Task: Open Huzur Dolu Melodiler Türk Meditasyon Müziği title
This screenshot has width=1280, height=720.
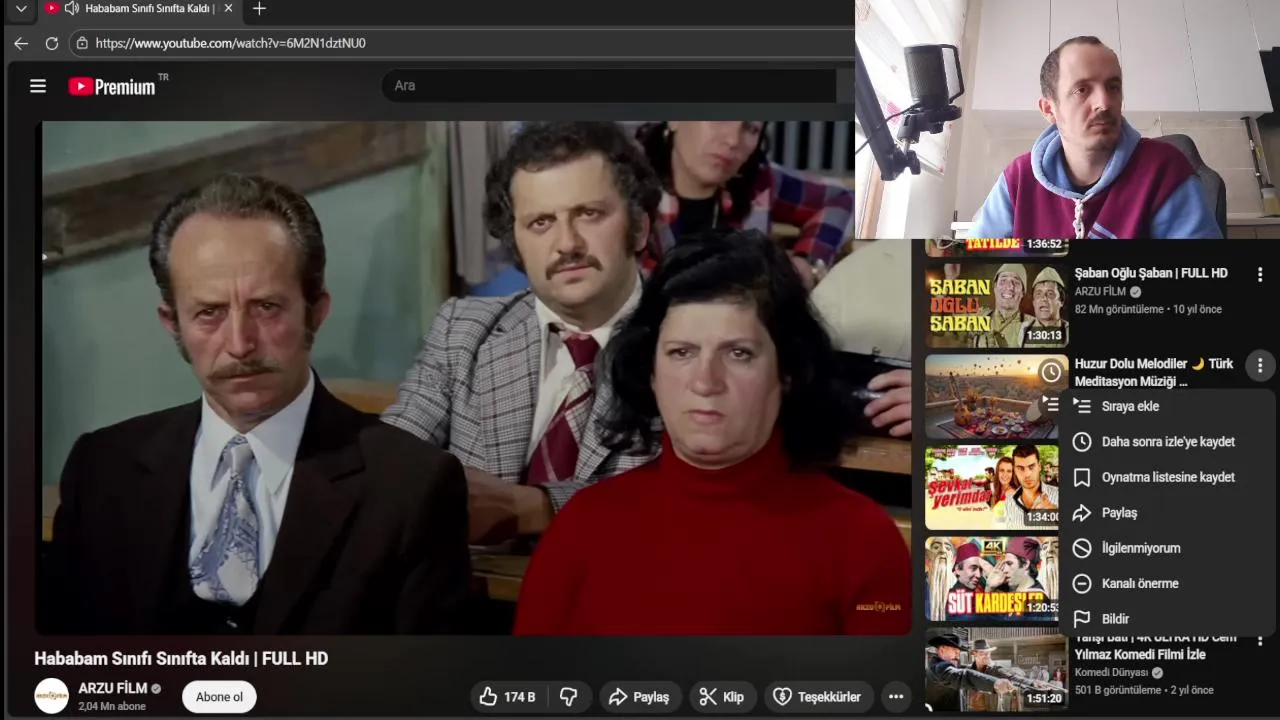Action: [1154, 372]
